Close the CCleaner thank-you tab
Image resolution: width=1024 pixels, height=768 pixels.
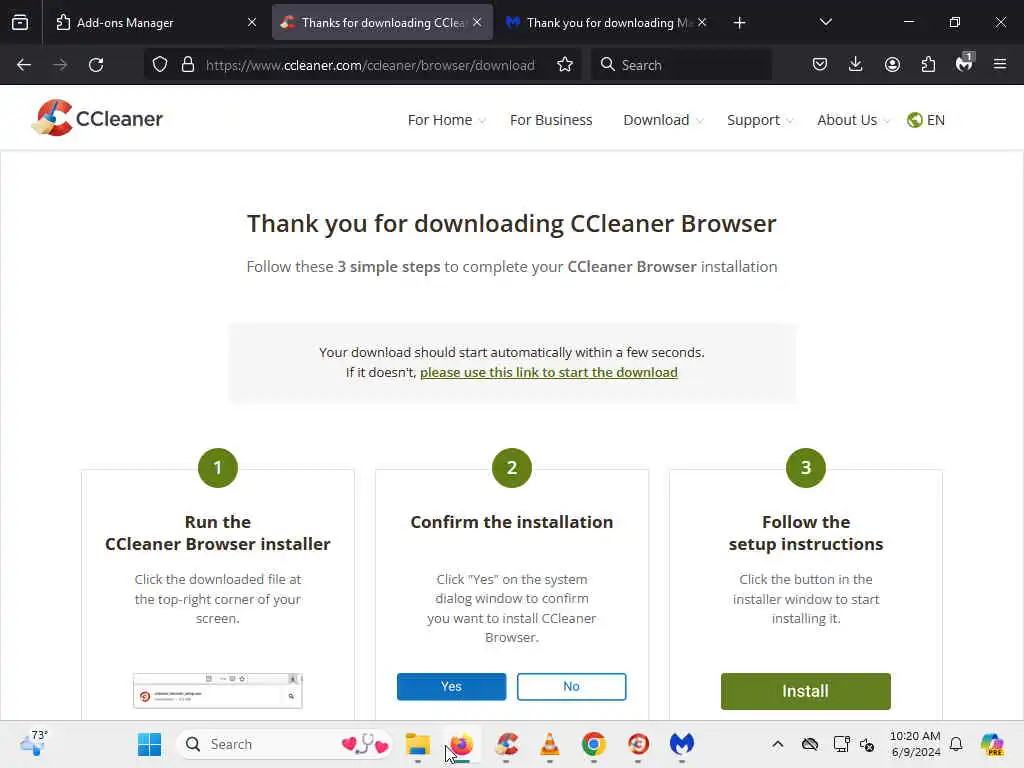point(477,23)
